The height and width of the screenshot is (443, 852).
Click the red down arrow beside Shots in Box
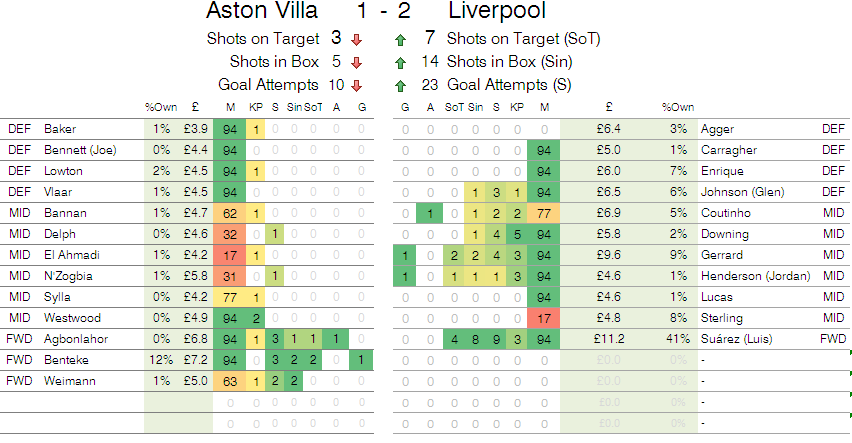(356, 63)
